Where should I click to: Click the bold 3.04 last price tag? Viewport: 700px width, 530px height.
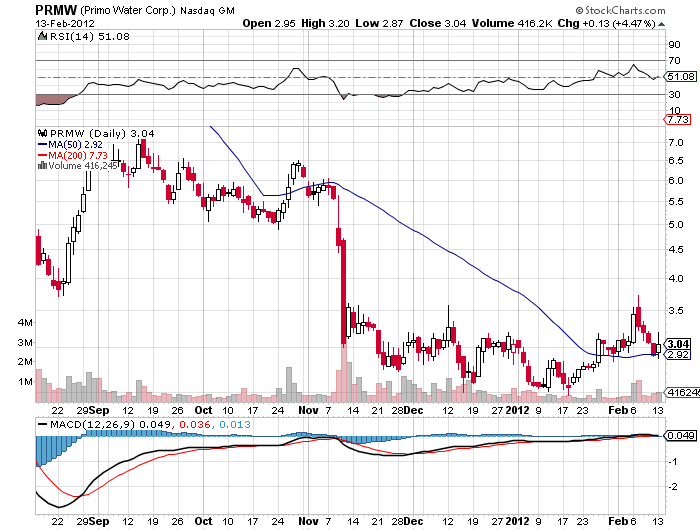(679, 344)
